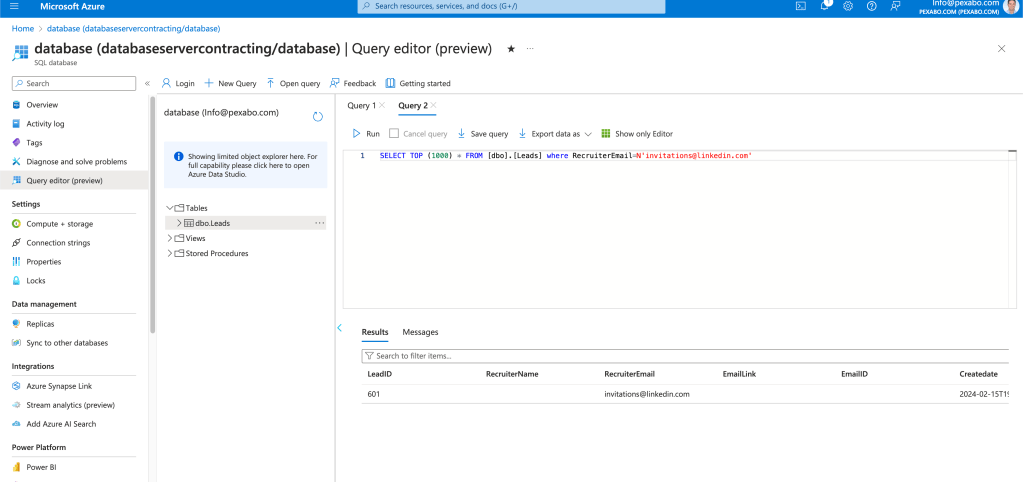Click the Home breadcrumb link

click(x=22, y=29)
